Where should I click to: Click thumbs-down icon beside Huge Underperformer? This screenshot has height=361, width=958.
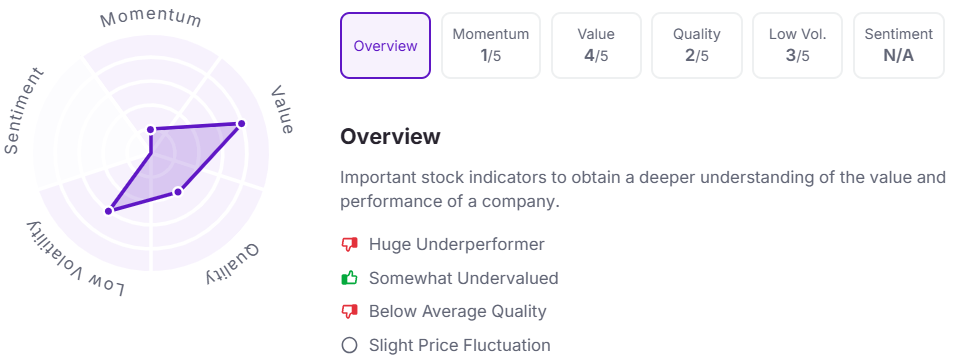coord(349,245)
